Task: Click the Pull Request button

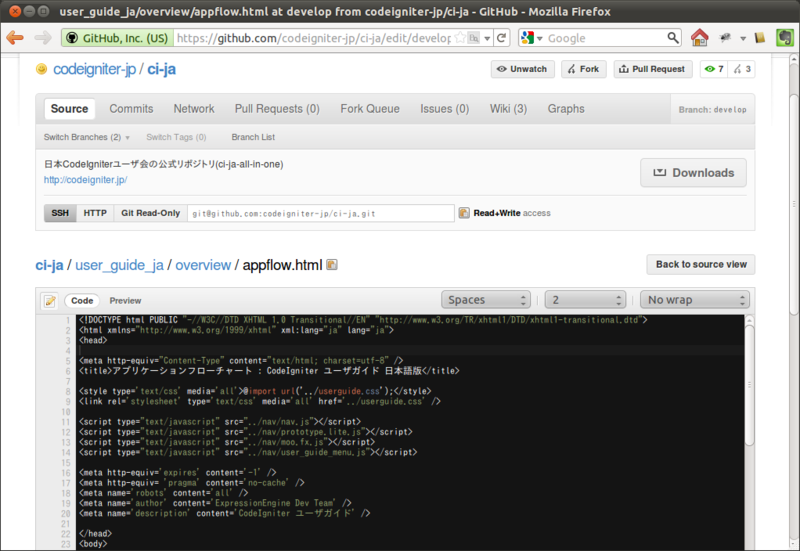Action: [653, 69]
